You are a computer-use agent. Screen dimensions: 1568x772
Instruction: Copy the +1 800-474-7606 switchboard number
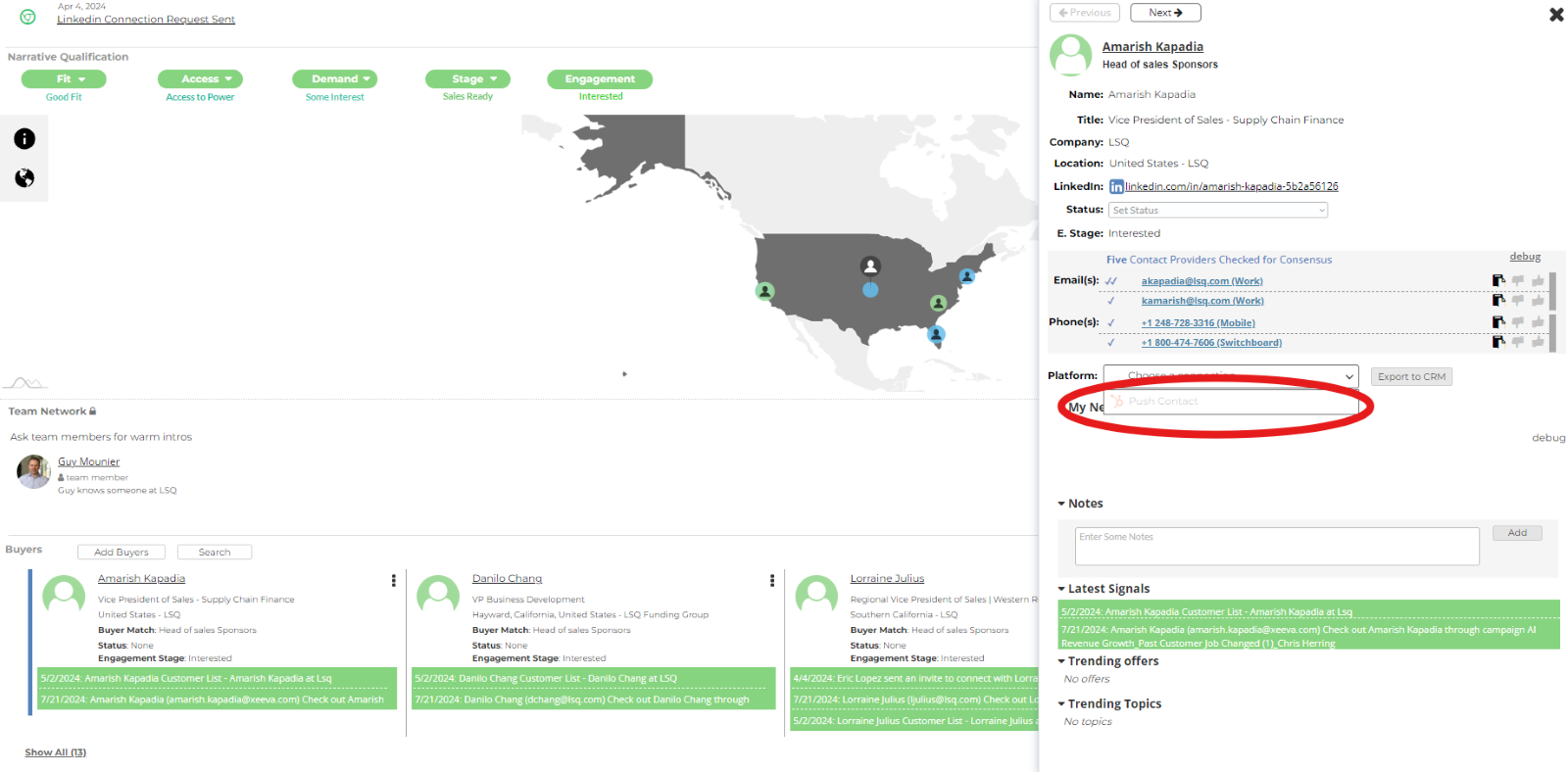pos(1498,342)
